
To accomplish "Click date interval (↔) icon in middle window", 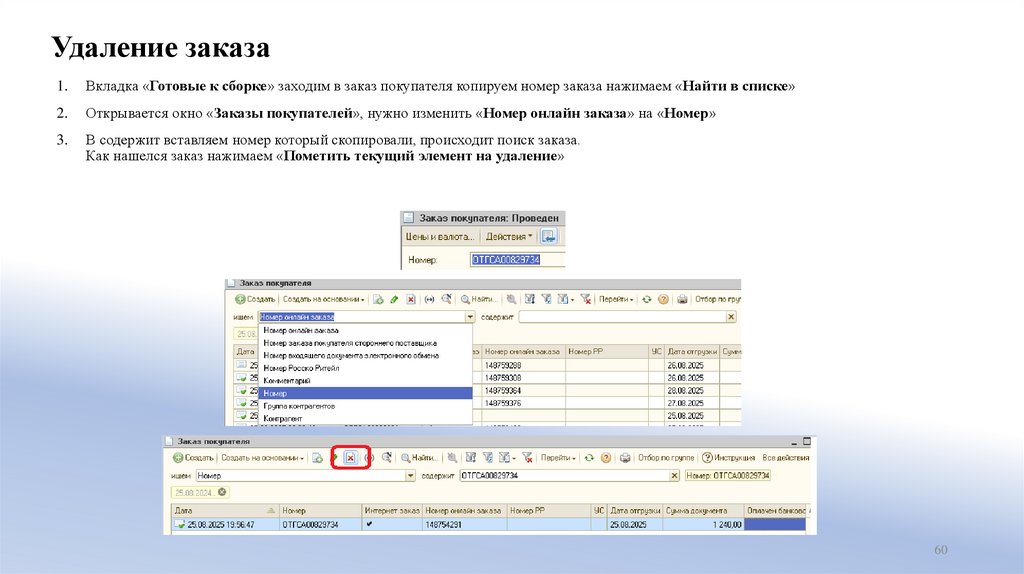I will point(429,299).
